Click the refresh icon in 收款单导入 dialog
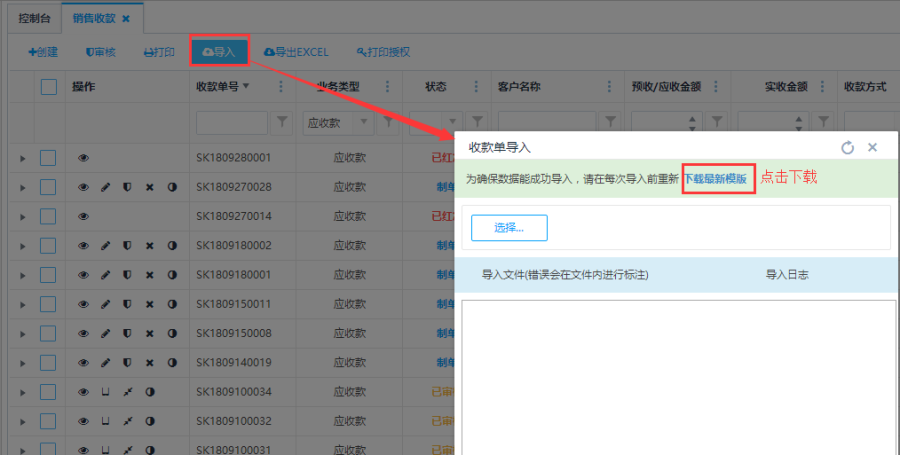The width and height of the screenshot is (900, 455). [848, 147]
